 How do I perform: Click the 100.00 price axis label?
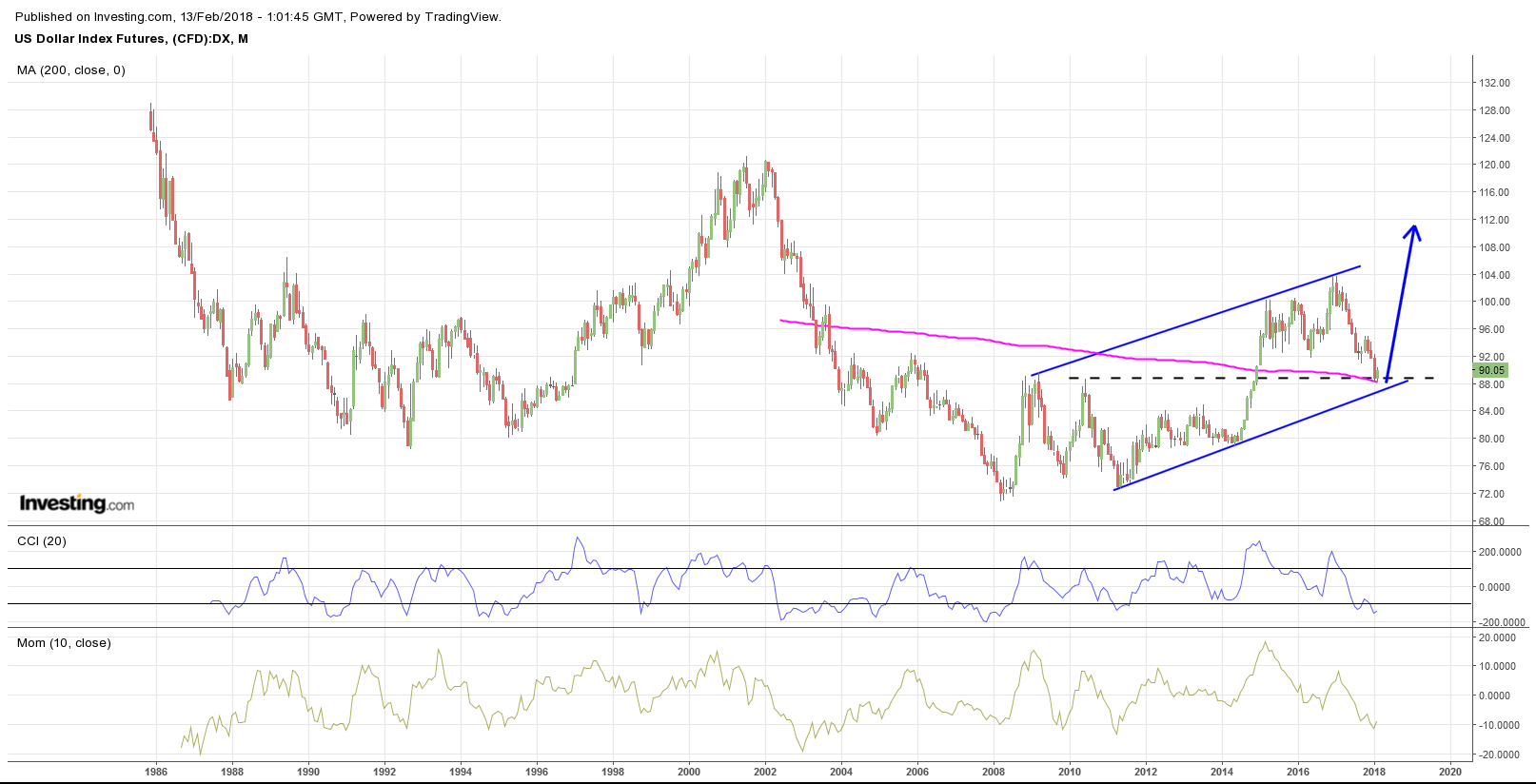1494,303
